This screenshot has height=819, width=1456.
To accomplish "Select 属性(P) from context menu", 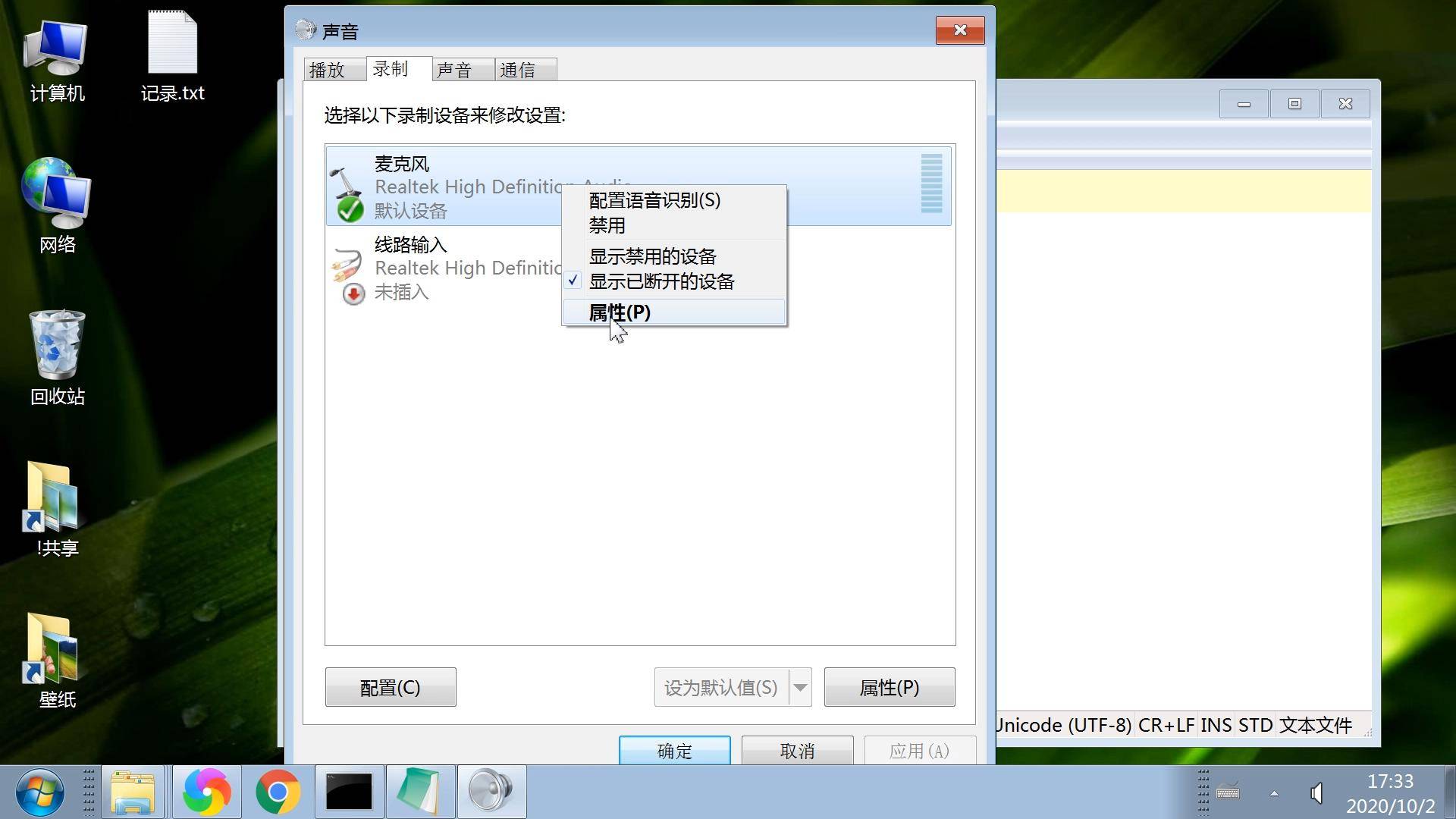I will (x=620, y=312).
